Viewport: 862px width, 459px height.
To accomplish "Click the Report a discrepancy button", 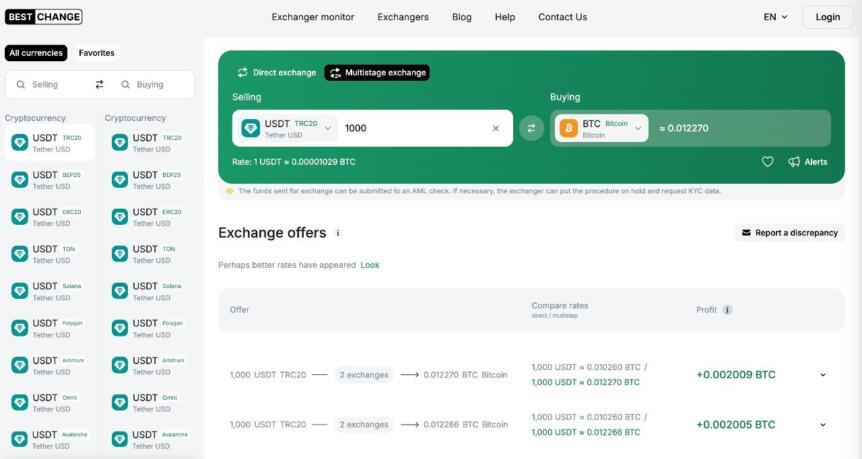I will [x=789, y=233].
